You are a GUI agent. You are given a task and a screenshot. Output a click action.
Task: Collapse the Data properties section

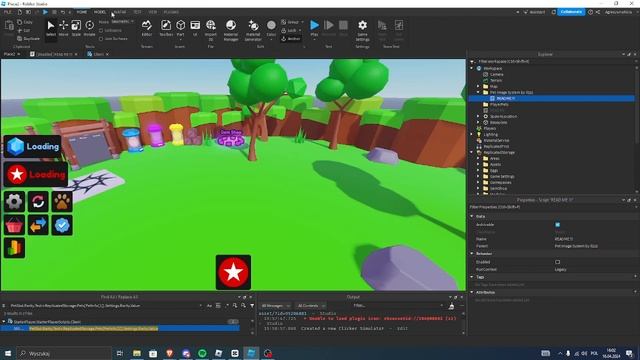(472, 216)
